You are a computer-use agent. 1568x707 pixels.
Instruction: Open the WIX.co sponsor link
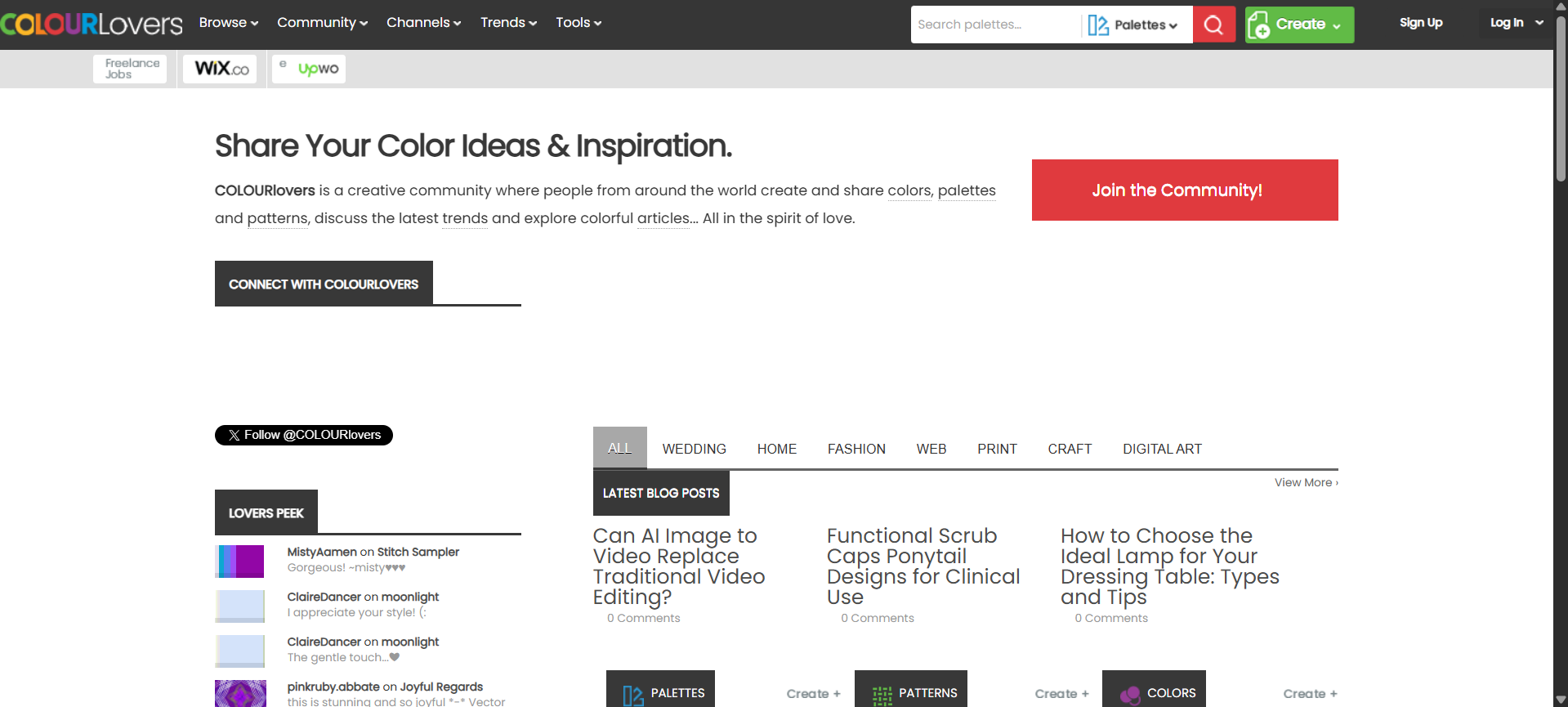[x=220, y=69]
